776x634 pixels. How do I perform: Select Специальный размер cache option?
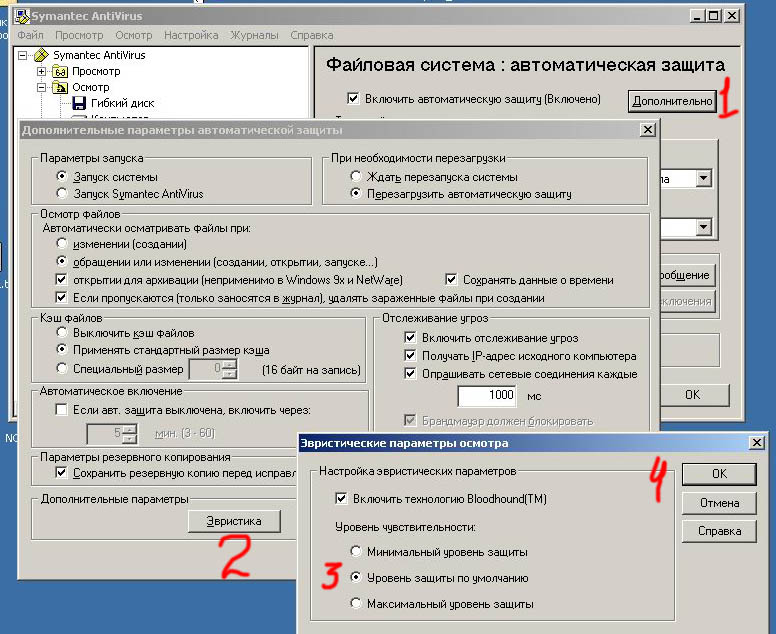(62, 368)
